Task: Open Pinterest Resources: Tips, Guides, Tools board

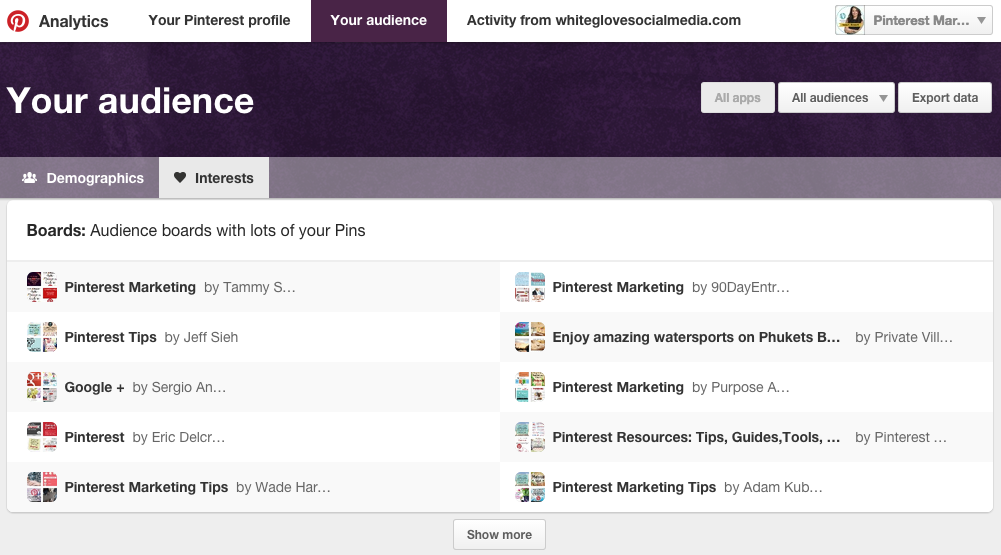Action: click(x=696, y=437)
